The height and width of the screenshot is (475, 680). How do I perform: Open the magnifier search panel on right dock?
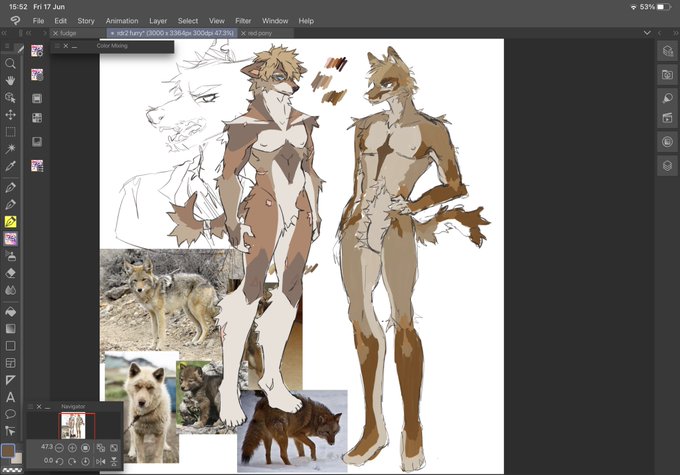click(667, 98)
